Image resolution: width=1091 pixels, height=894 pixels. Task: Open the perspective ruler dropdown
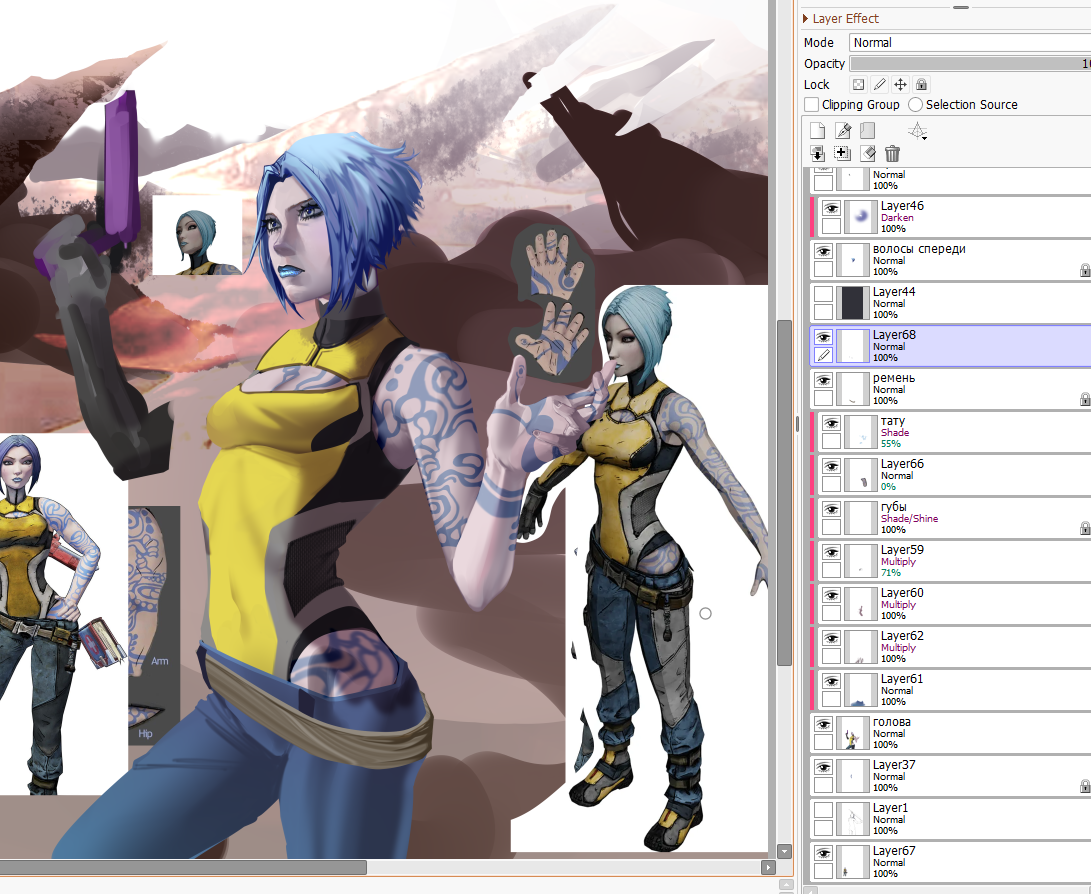(x=917, y=131)
